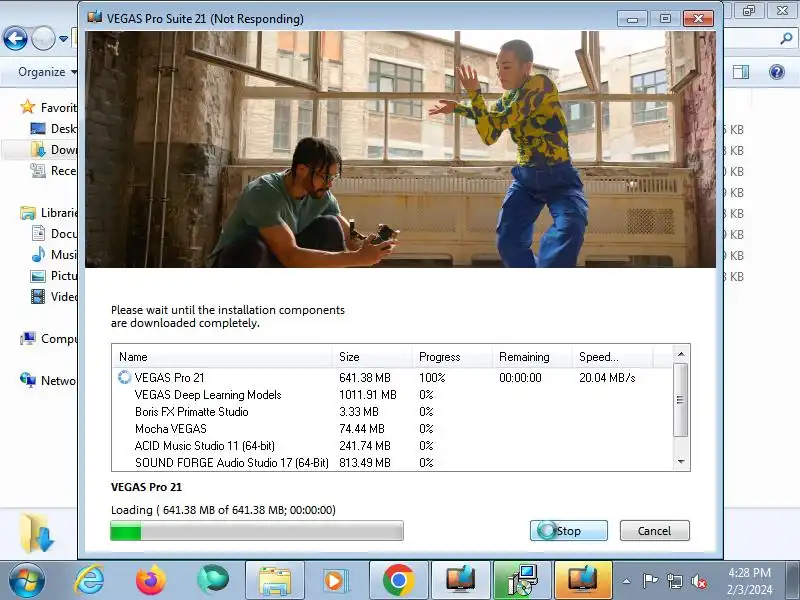Select ACID Music Studio 11 (64-bit) row
This screenshot has width=800, height=600.
390,445
